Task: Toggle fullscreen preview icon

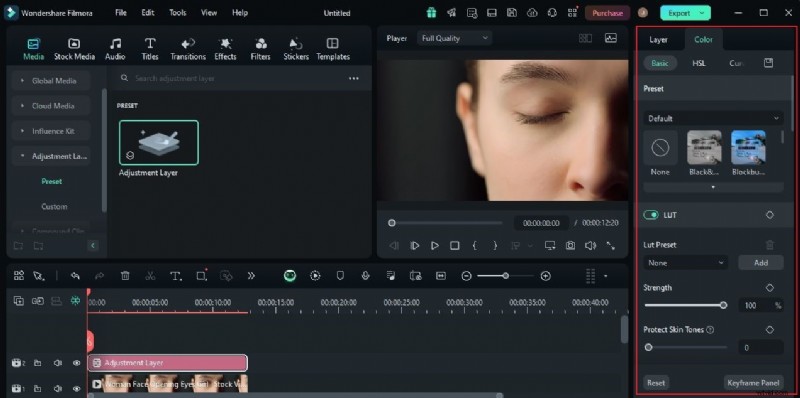Action: tap(611, 246)
